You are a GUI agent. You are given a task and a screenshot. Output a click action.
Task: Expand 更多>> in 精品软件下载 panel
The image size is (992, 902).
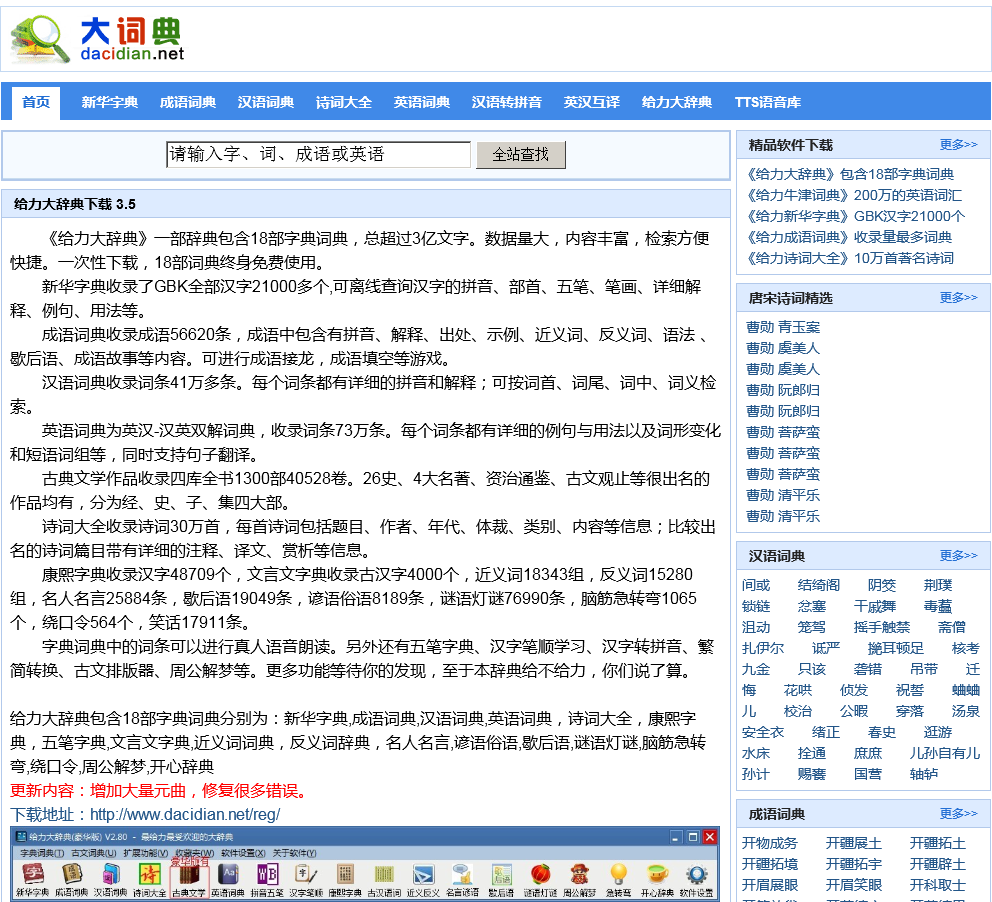[x=958, y=145]
